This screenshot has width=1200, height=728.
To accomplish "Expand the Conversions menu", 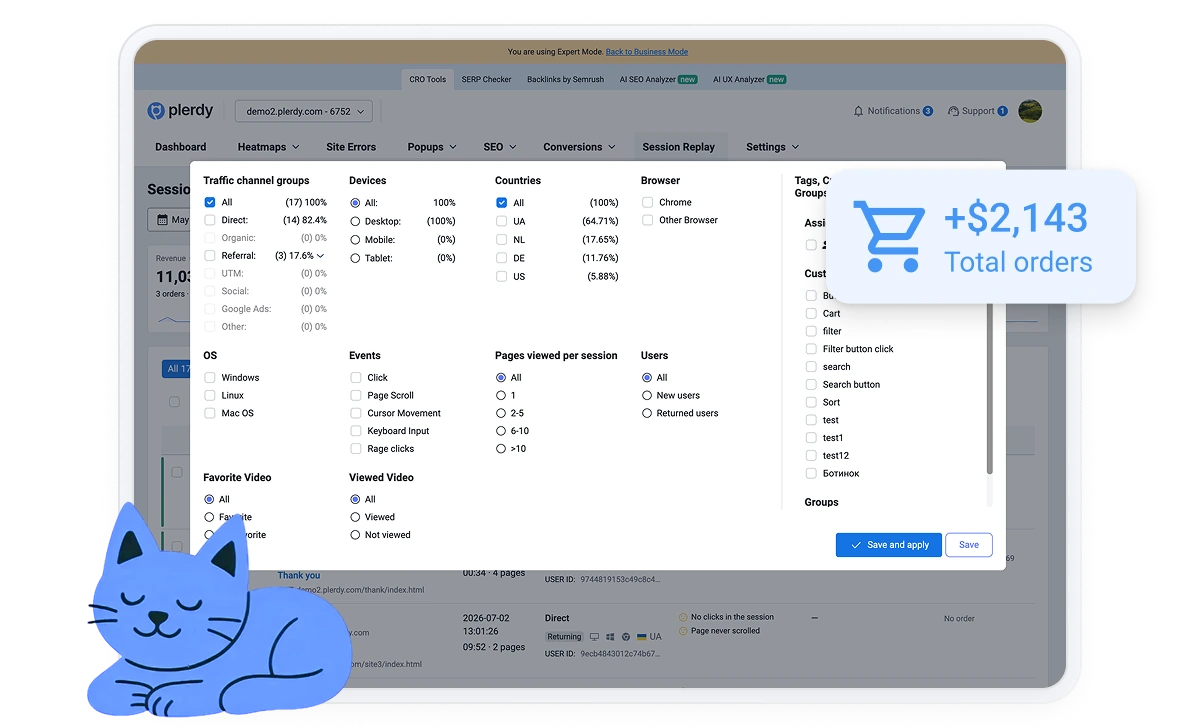I will click(580, 147).
